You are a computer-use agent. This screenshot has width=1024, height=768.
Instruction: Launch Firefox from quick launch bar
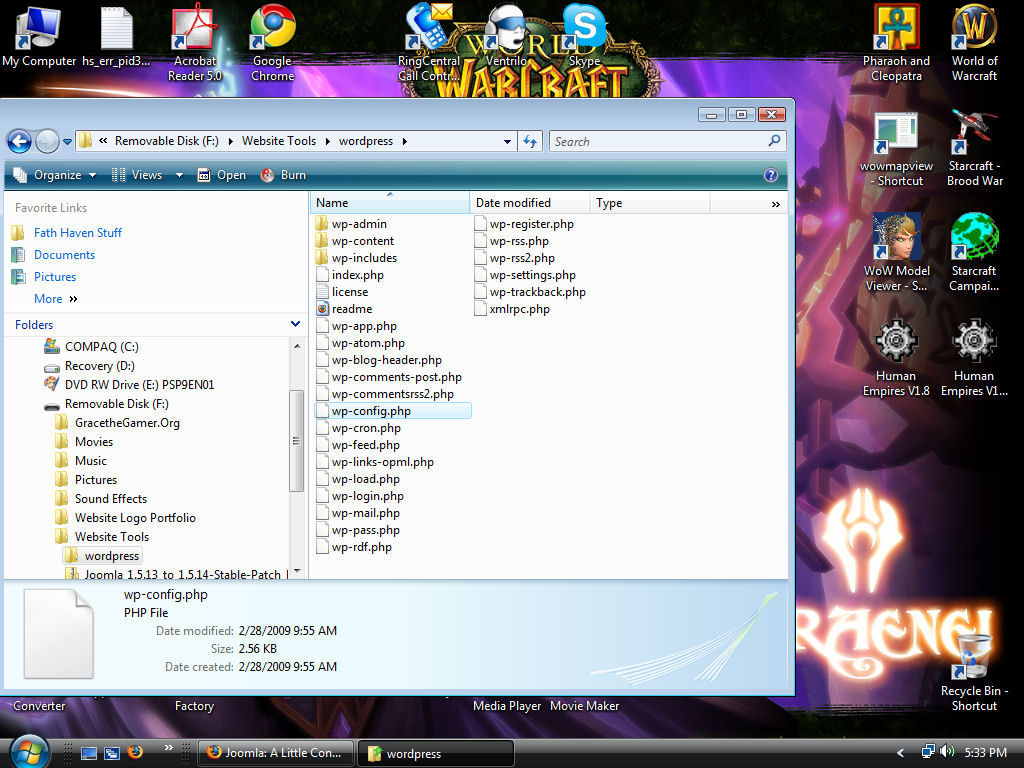pyautogui.click(x=135, y=752)
